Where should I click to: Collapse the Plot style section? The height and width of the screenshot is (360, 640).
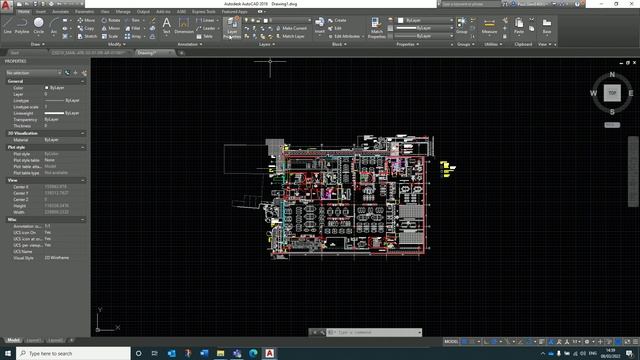(83, 147)
